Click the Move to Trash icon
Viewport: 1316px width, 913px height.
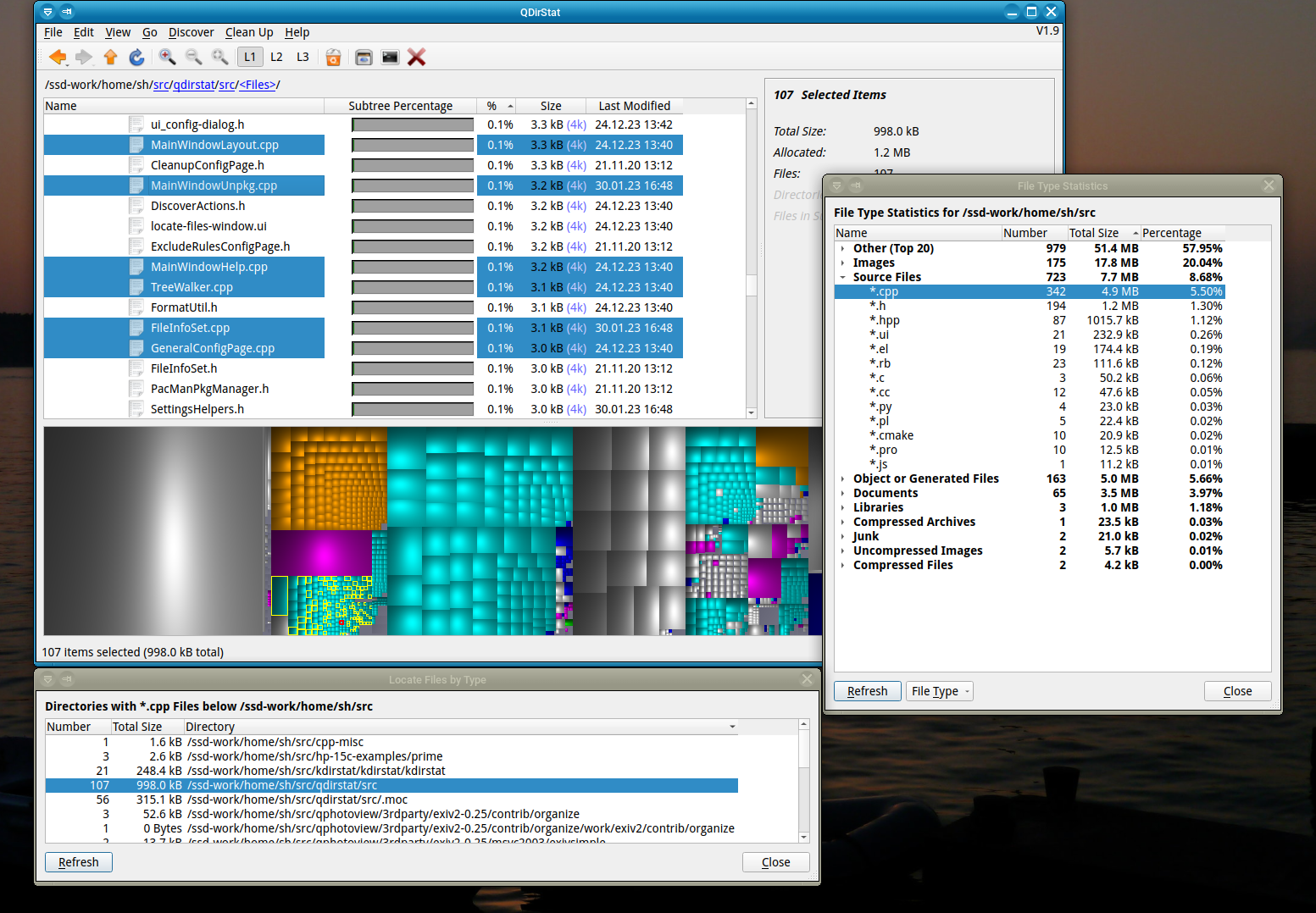point(333,57)
